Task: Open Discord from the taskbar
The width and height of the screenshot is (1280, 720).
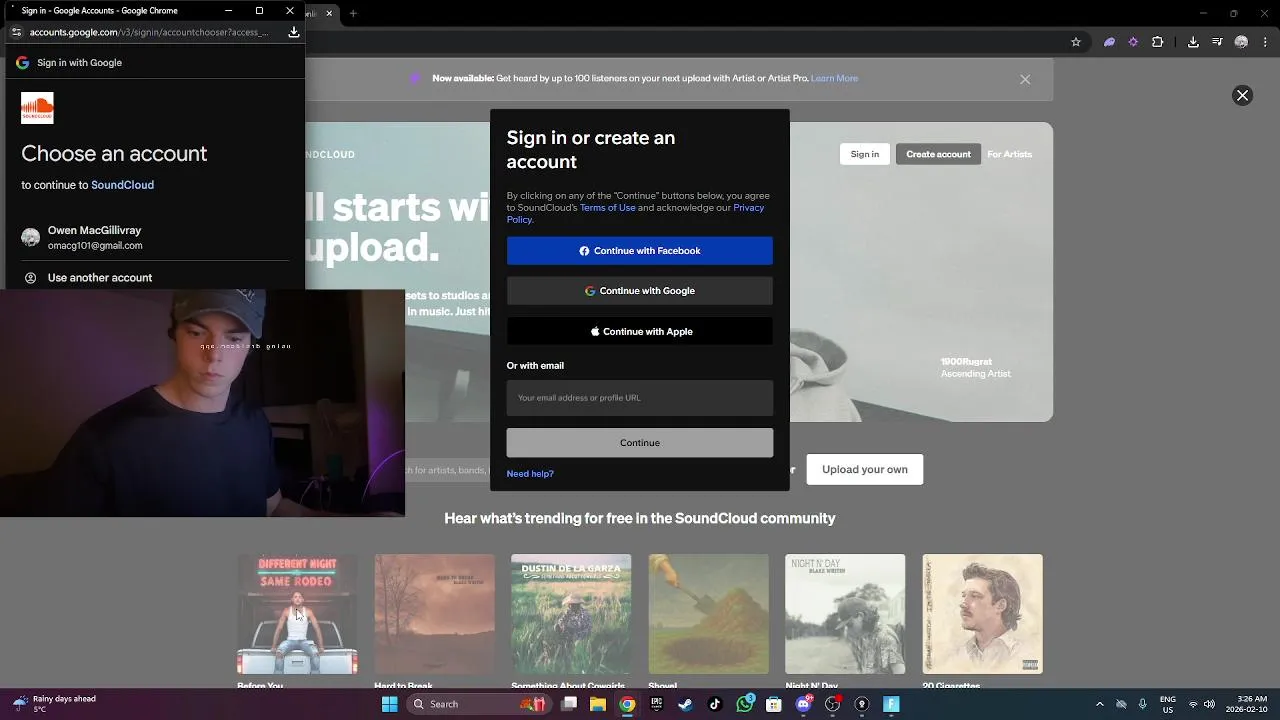Action: 803,704
